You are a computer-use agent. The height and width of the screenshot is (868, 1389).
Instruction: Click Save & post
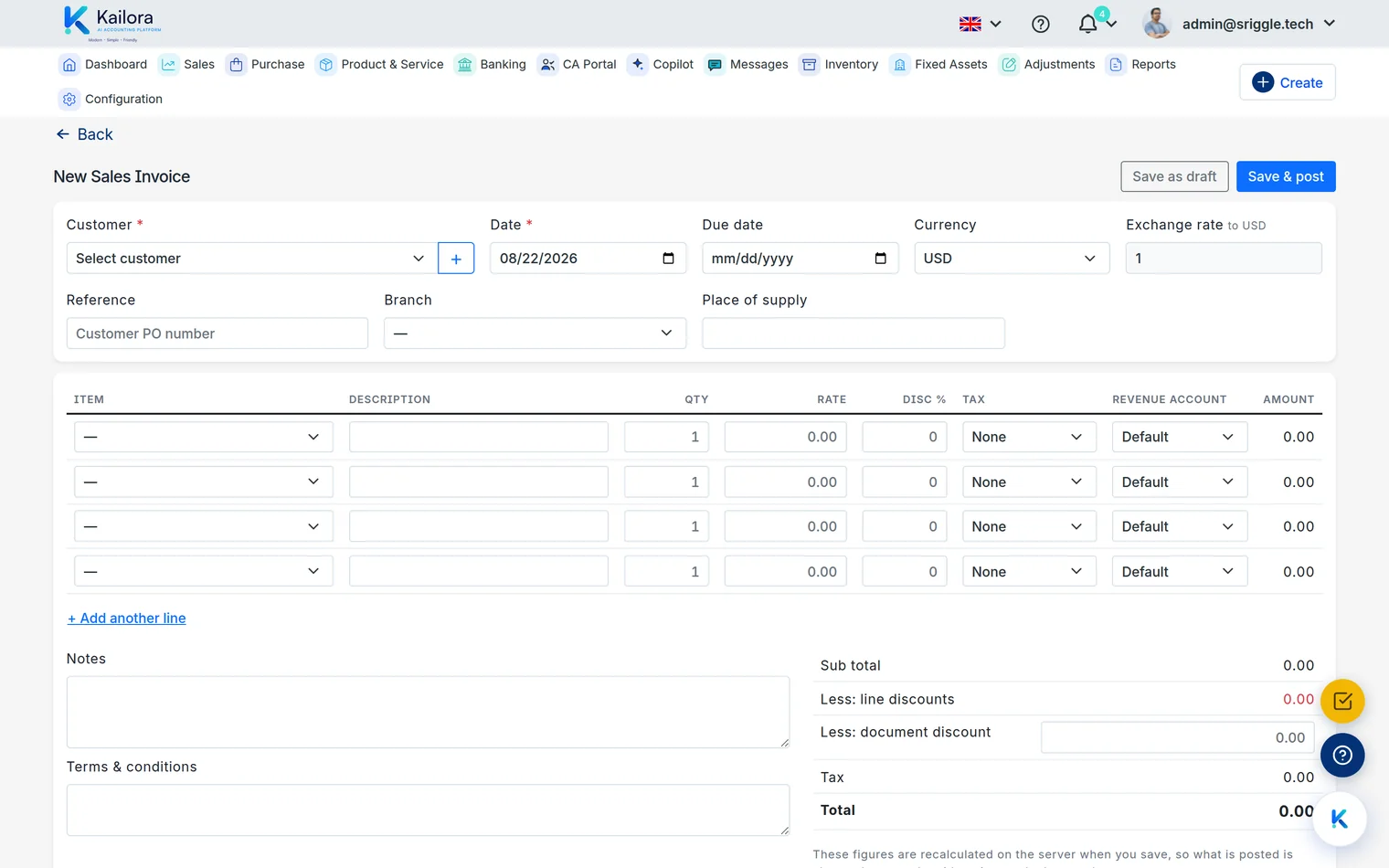[x=1286, y=176]
